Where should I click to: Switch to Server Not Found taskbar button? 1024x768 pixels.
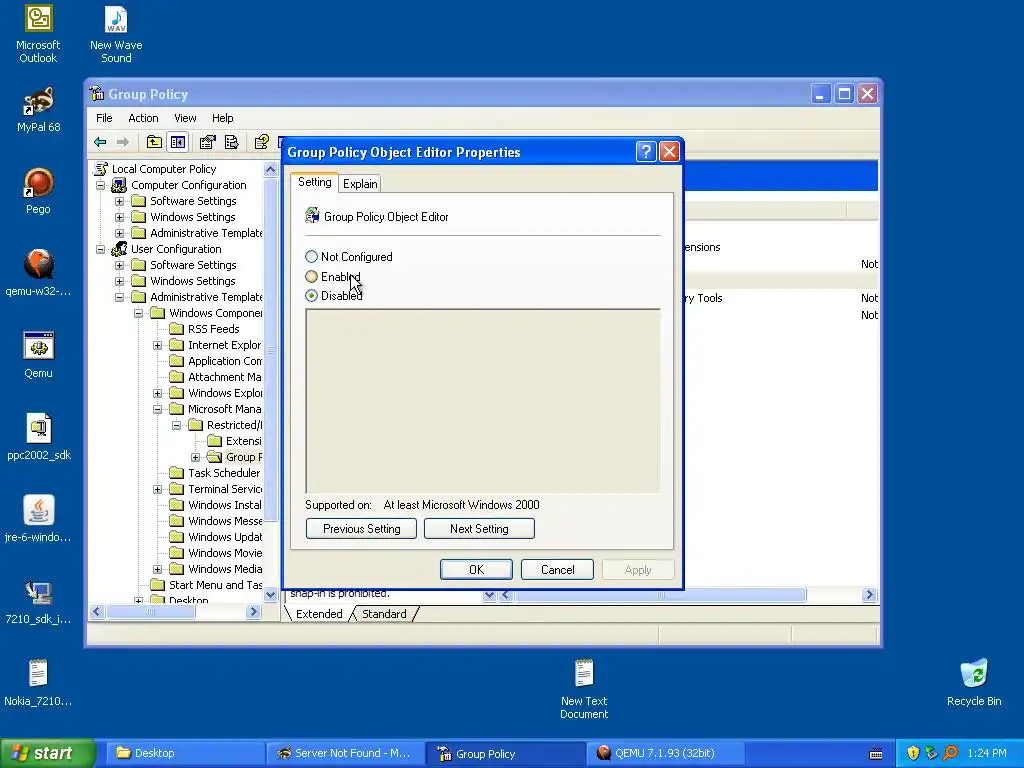tap(344, 753)
